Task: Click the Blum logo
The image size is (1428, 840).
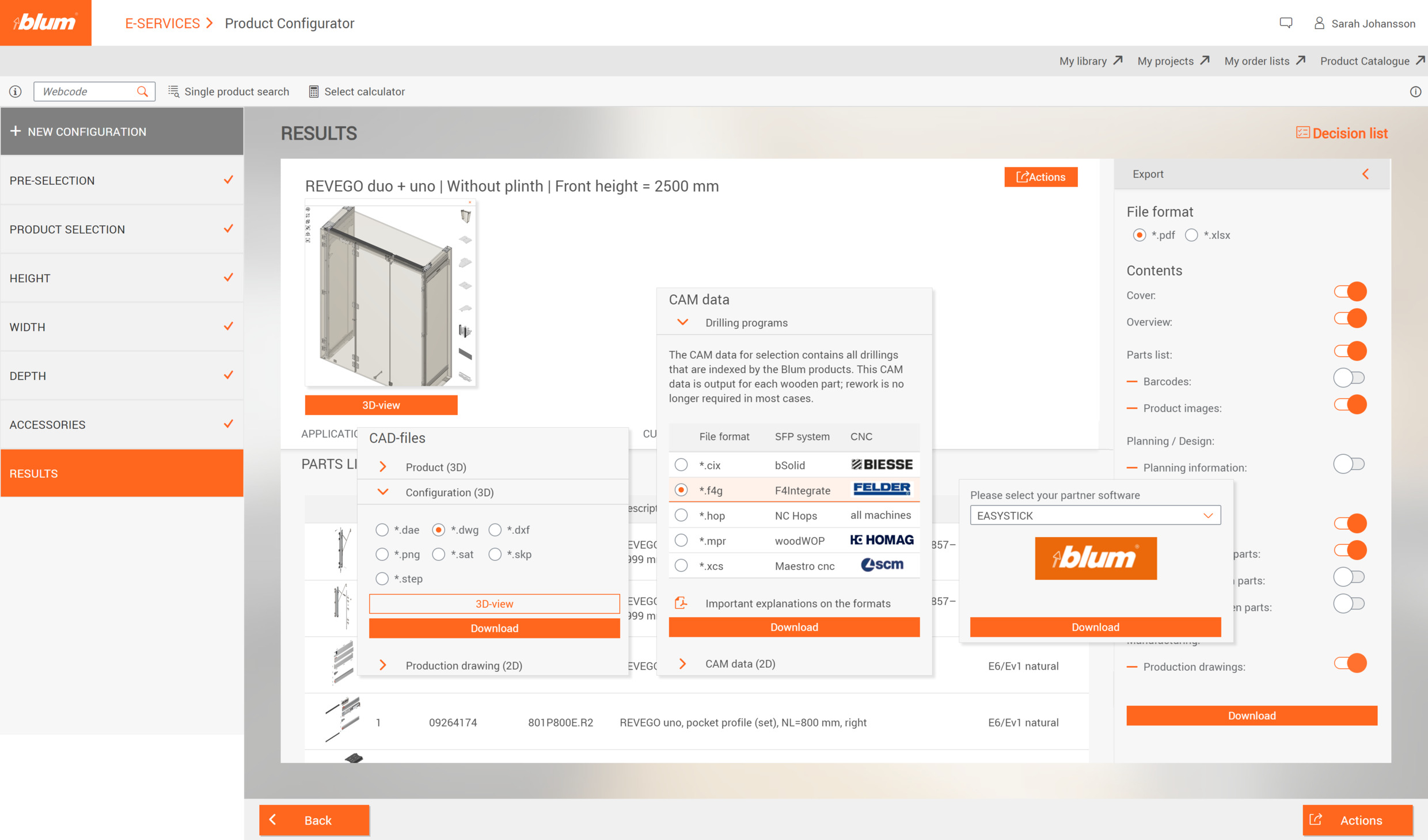Action: click(45, 22)
